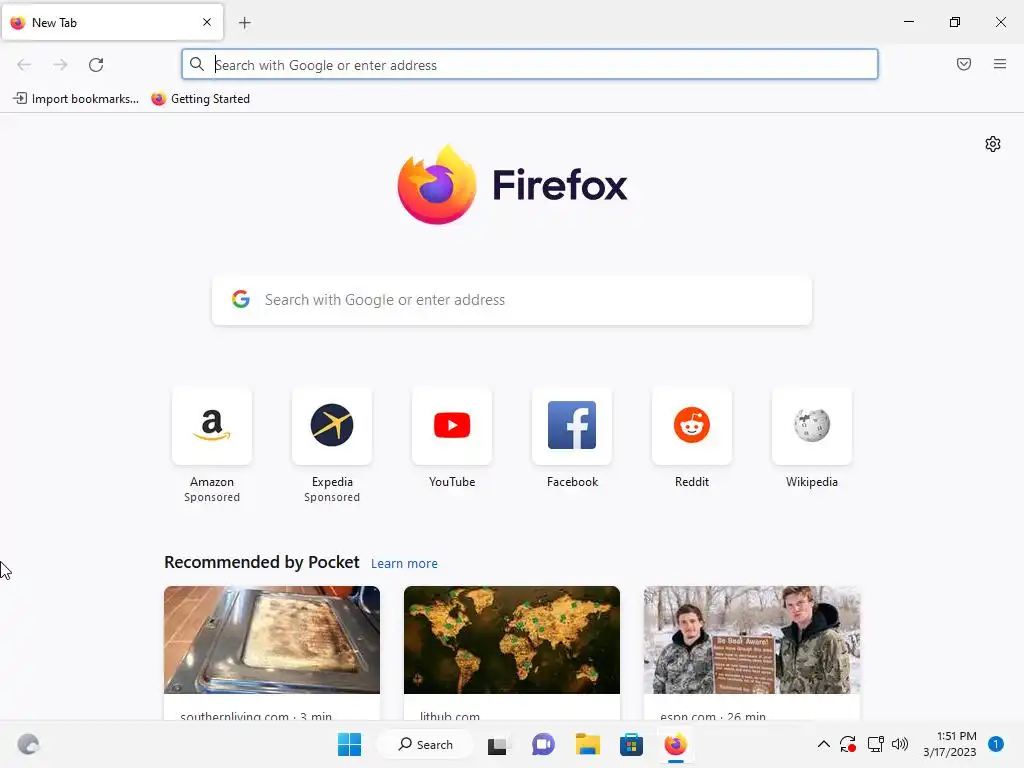This screenshot has width=1024, height=768.
Task: Open Microsoft Store from taskbar
Action: click(x=632, y=744)
